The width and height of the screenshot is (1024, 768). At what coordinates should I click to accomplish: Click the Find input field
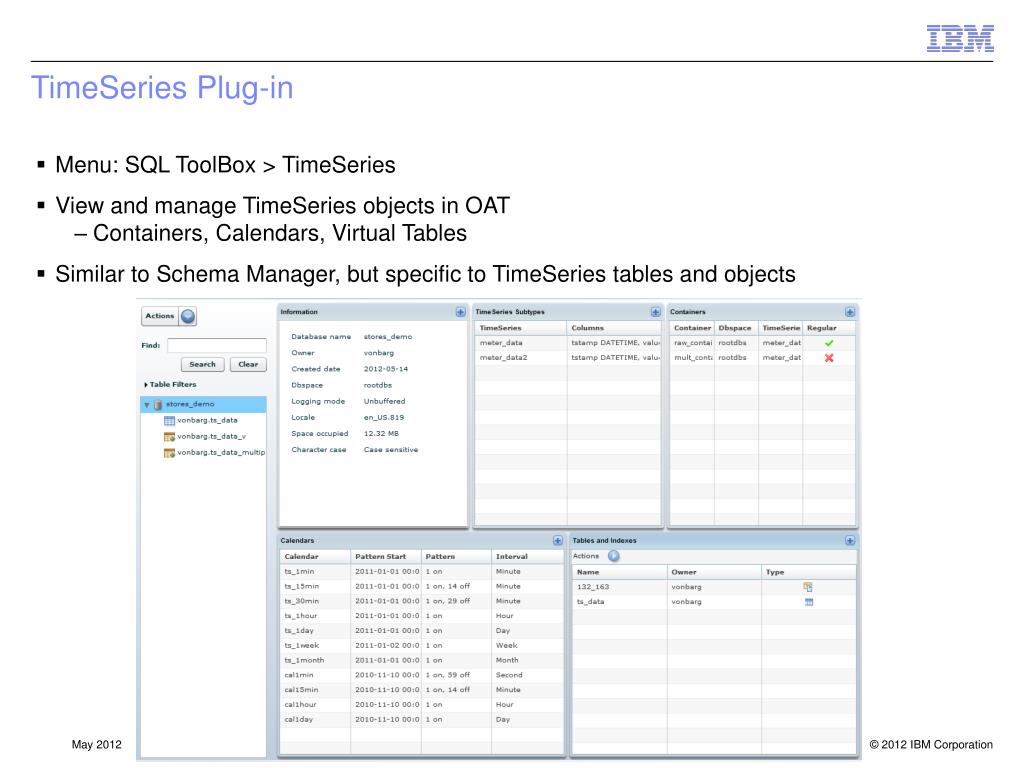pyautogui.click(x=217, y=345)
